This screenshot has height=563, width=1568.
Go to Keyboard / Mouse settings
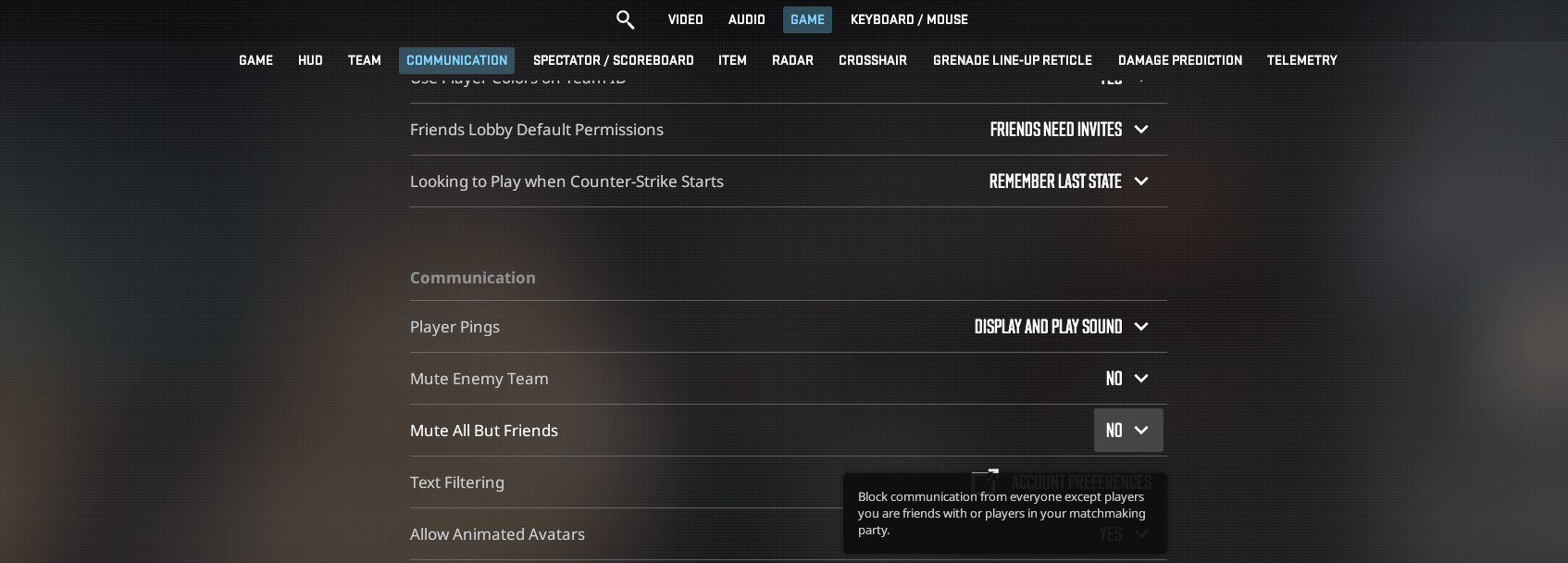(909, 19)
